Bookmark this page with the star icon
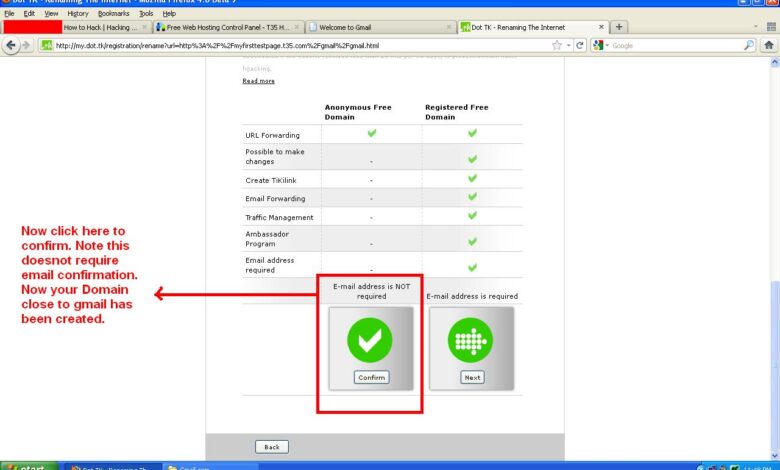The width and height of the screenshot is (780, 470). (557, 45)
